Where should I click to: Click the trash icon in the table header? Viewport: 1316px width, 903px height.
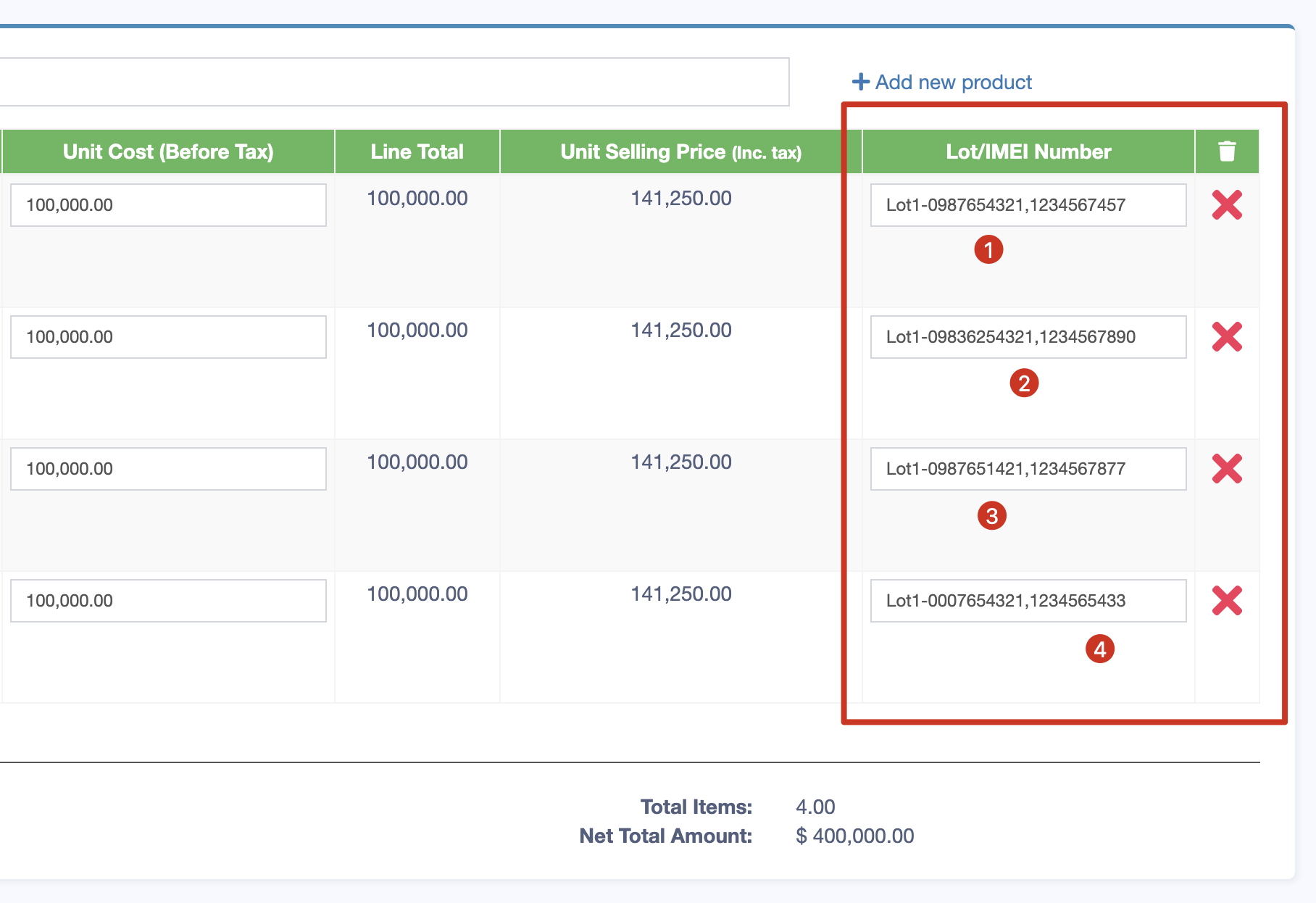pyautogui.click(x=1226, y=151)
